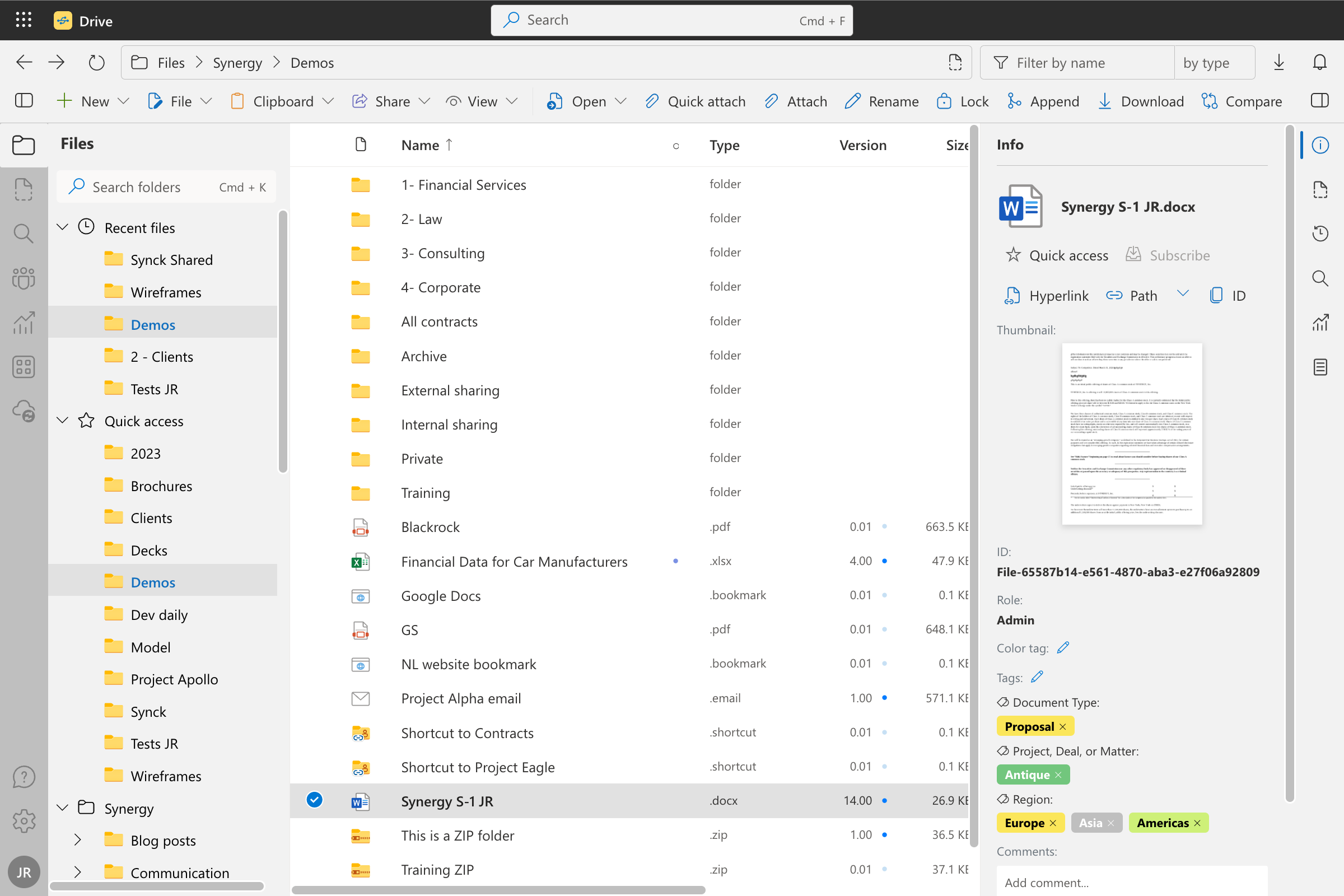Click the Quick attach paperclip button
Screen dimensions: 1344x896
[x=695, y=101]
